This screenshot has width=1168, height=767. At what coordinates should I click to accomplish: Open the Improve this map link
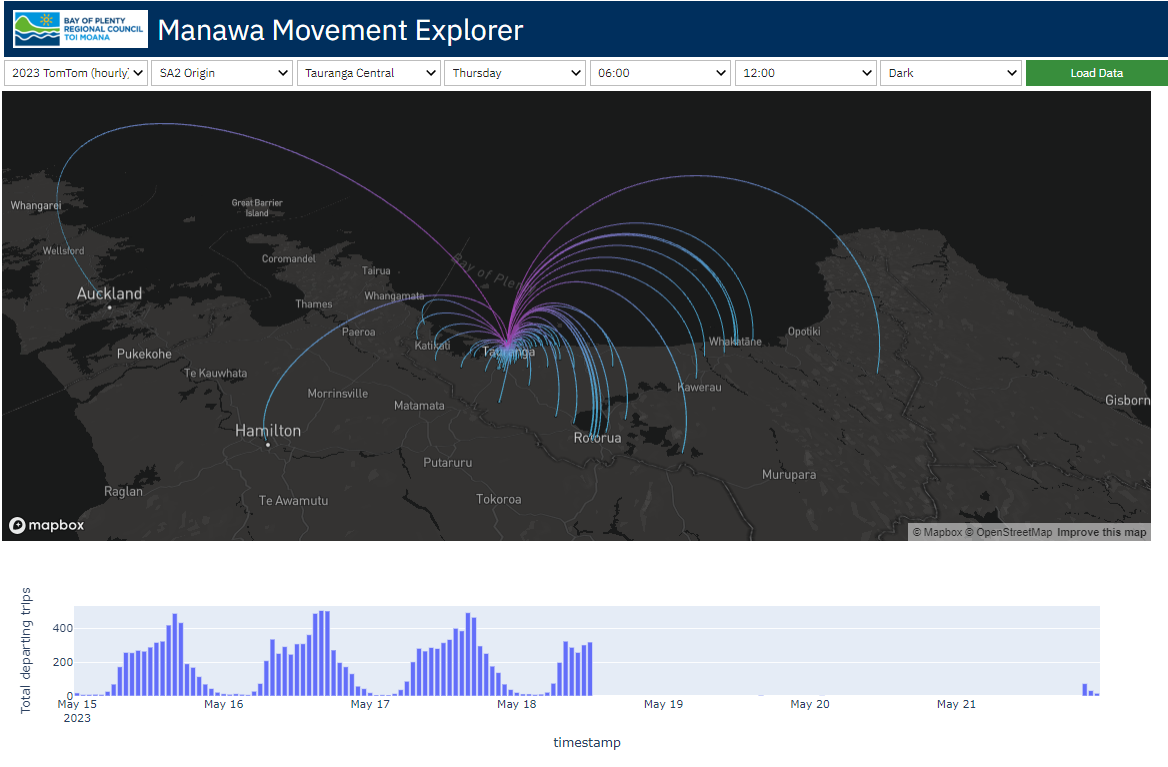[x=1101, y=532]
